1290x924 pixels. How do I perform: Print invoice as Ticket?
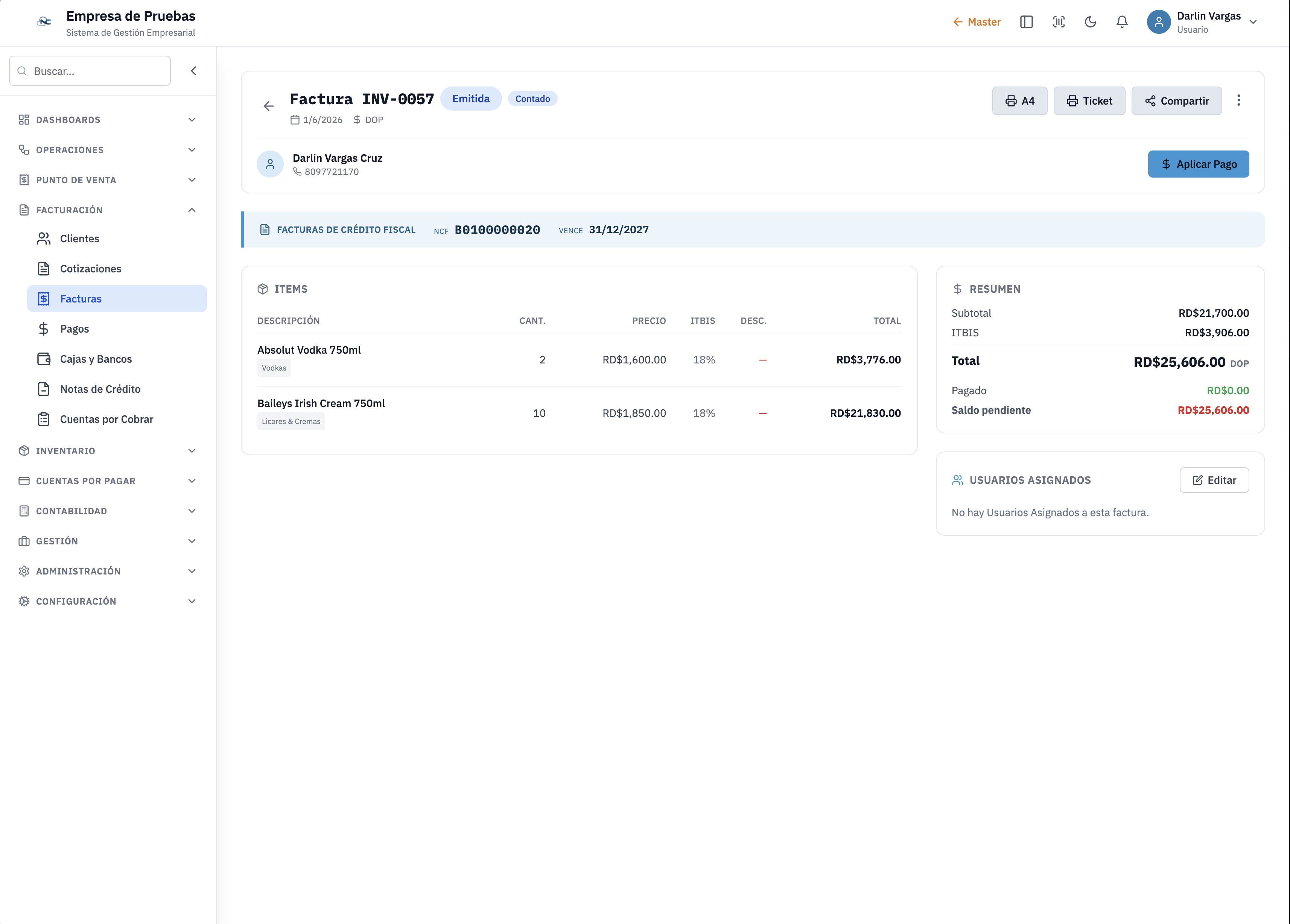coord(1089,101)
